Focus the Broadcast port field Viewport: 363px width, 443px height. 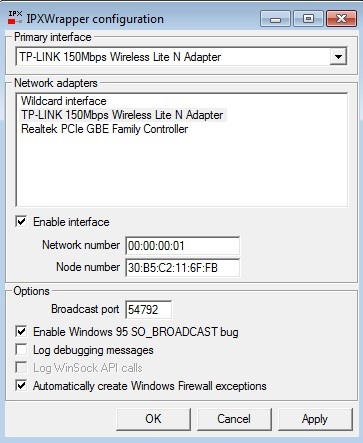[x=149, y=310]
